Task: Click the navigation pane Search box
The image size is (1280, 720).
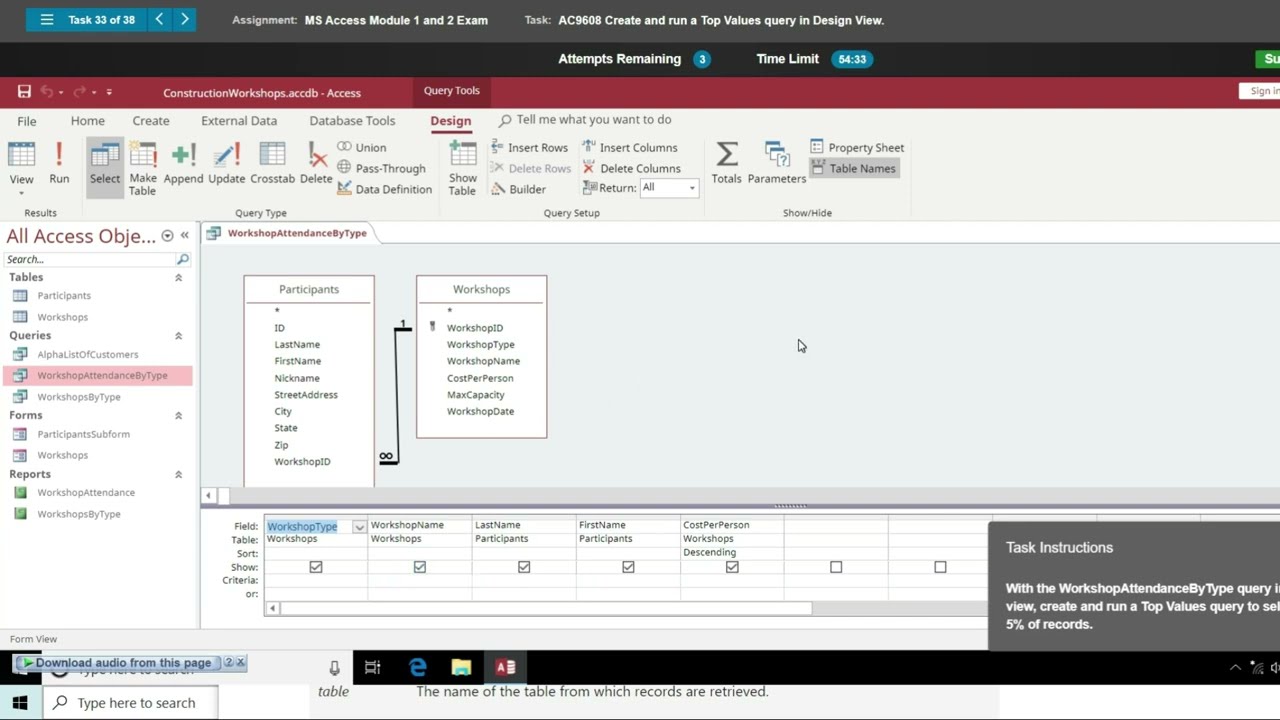Action: pos(90,259)
